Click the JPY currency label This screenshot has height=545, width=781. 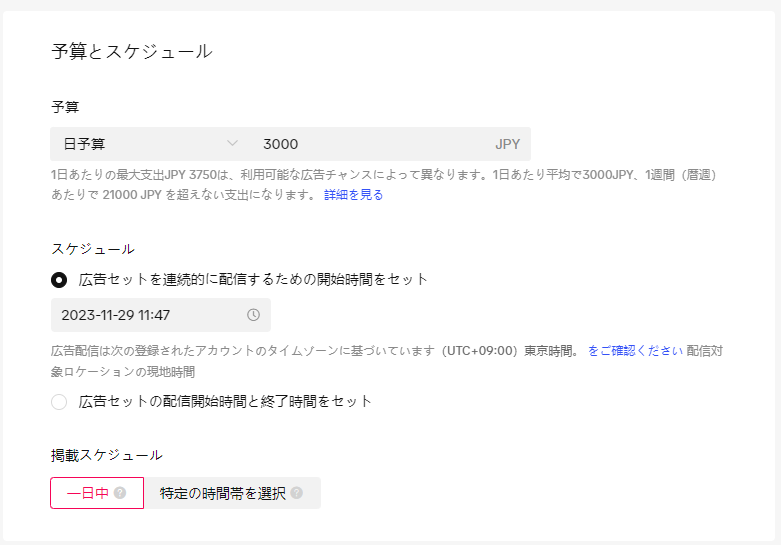(x=507, y=144)
